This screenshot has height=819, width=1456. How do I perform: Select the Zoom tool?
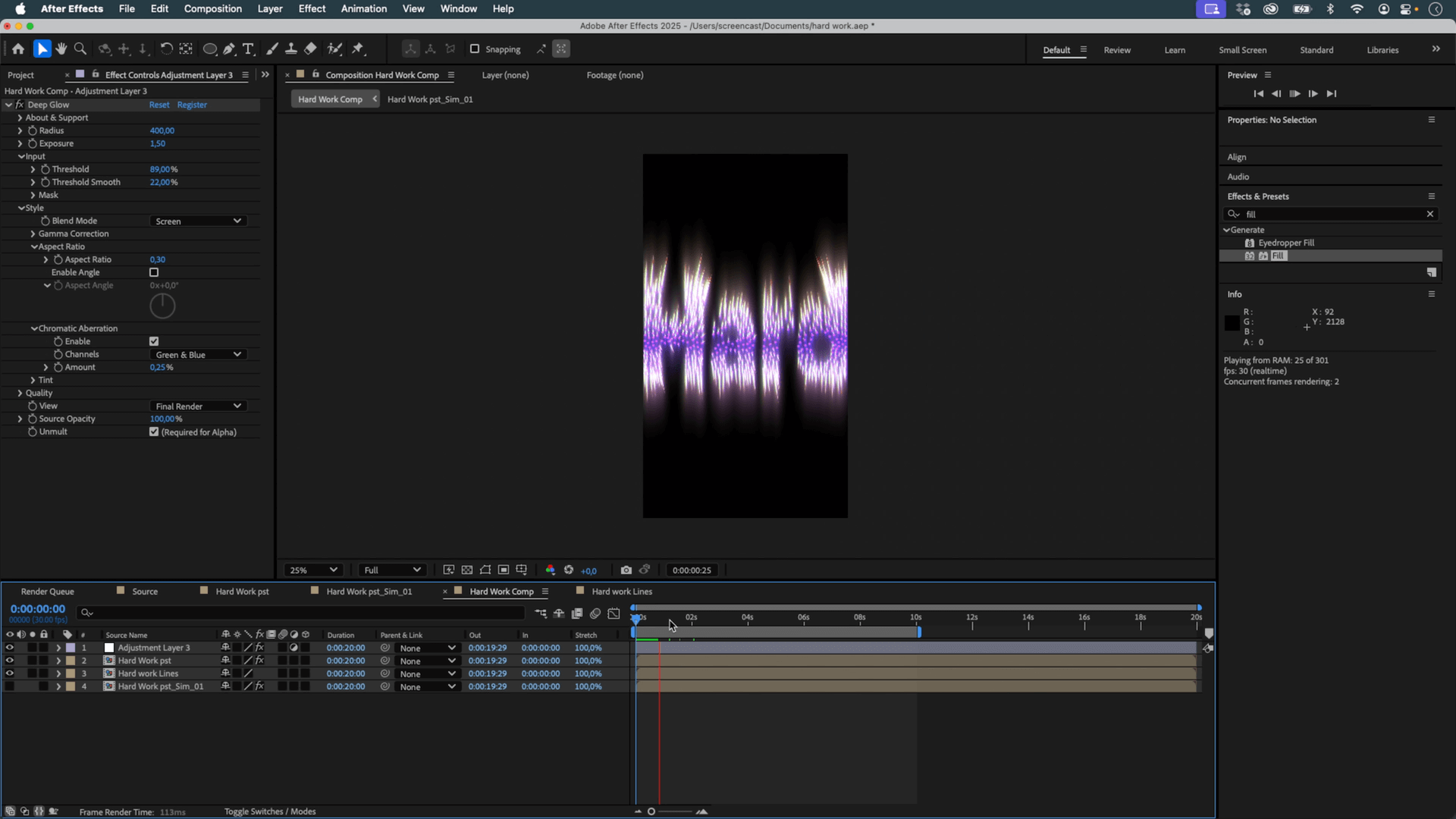(80, 49)
